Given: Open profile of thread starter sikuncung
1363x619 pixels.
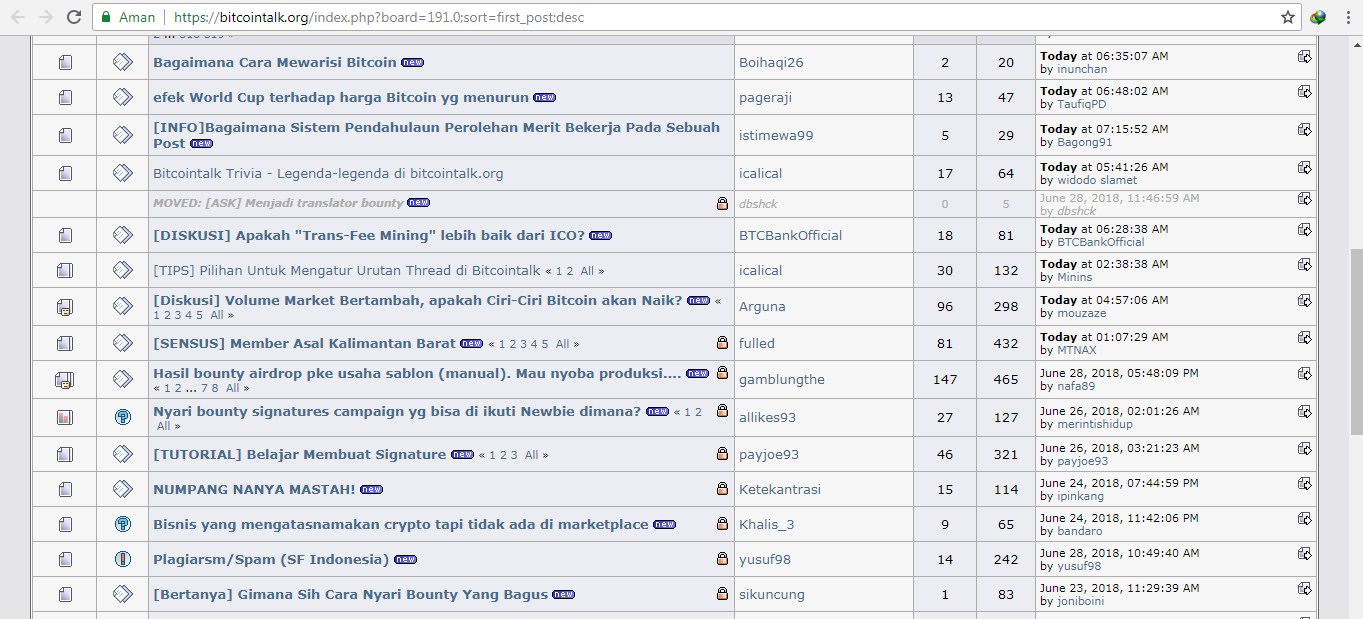Looking at the screenshot, I should tap(772, 594).
